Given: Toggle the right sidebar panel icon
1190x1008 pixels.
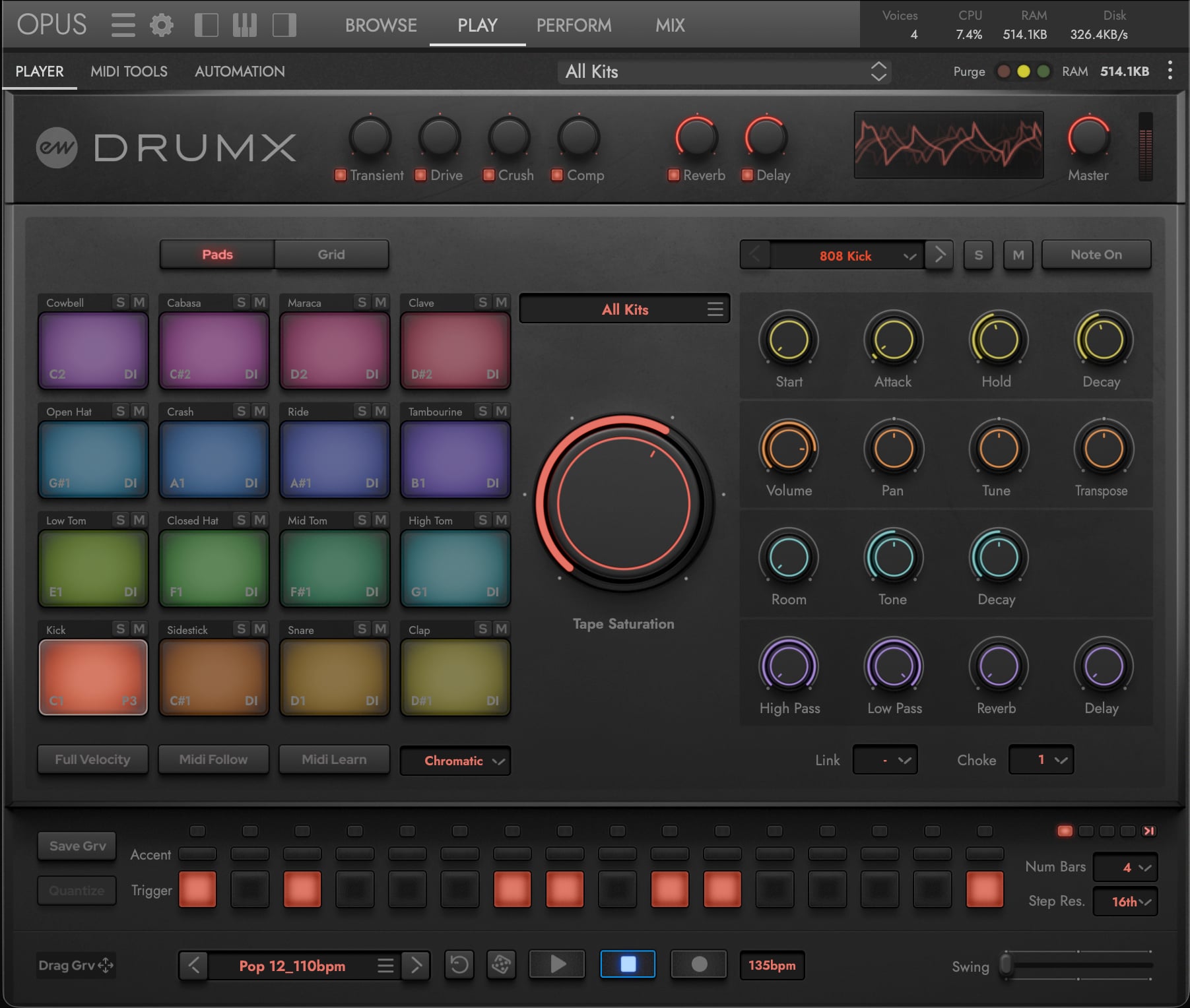Looking at the screenshot, I should pyautogui.click(x=284, y=25).
